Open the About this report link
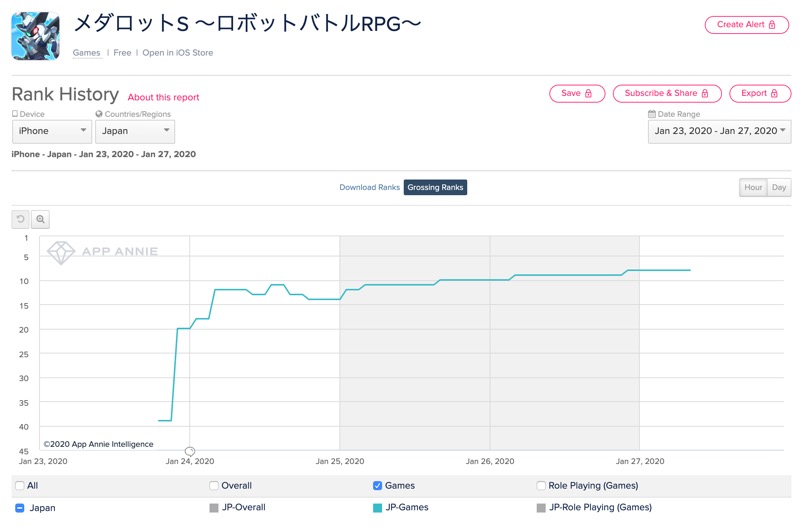The height and width of the screenshot is (530, 800). click(163, 97)
